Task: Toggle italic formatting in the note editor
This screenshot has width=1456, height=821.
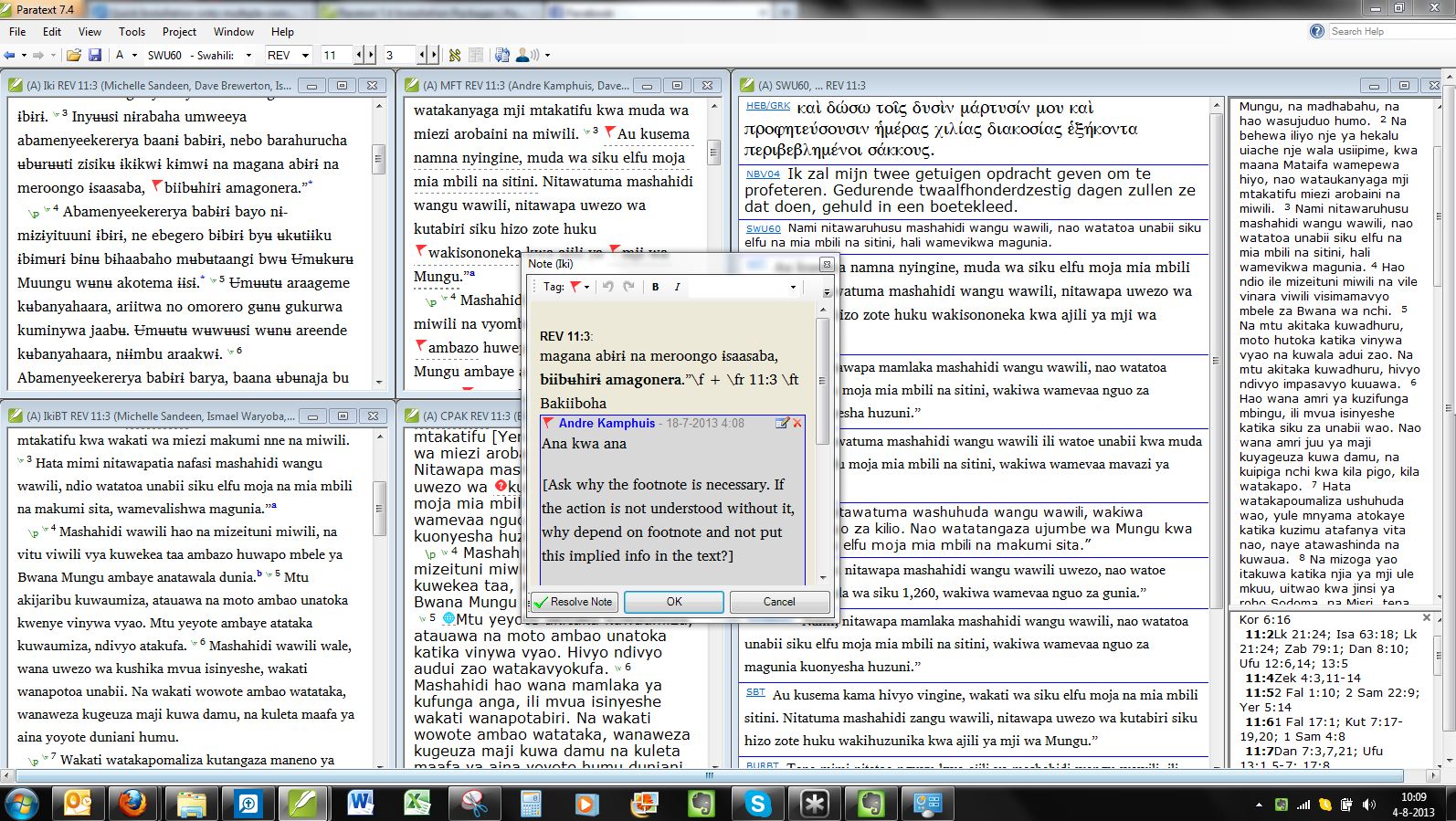Action: [x=677, y=287]
